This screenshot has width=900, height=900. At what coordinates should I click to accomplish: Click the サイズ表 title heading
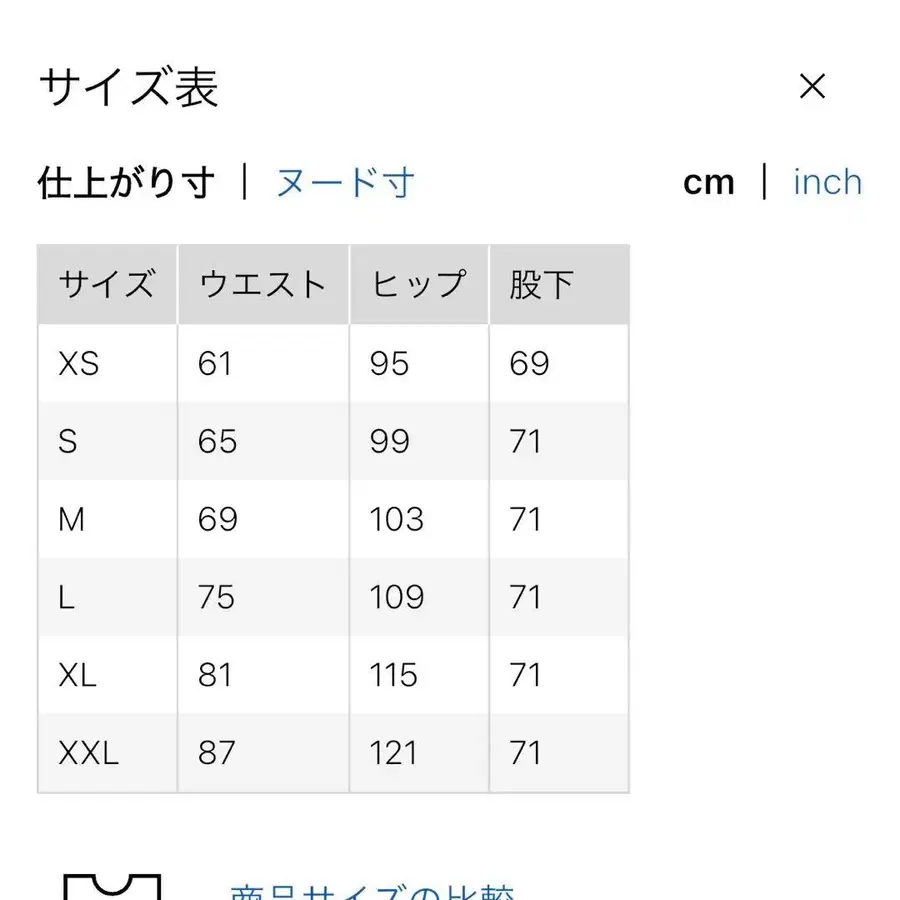tap(126, 87)
